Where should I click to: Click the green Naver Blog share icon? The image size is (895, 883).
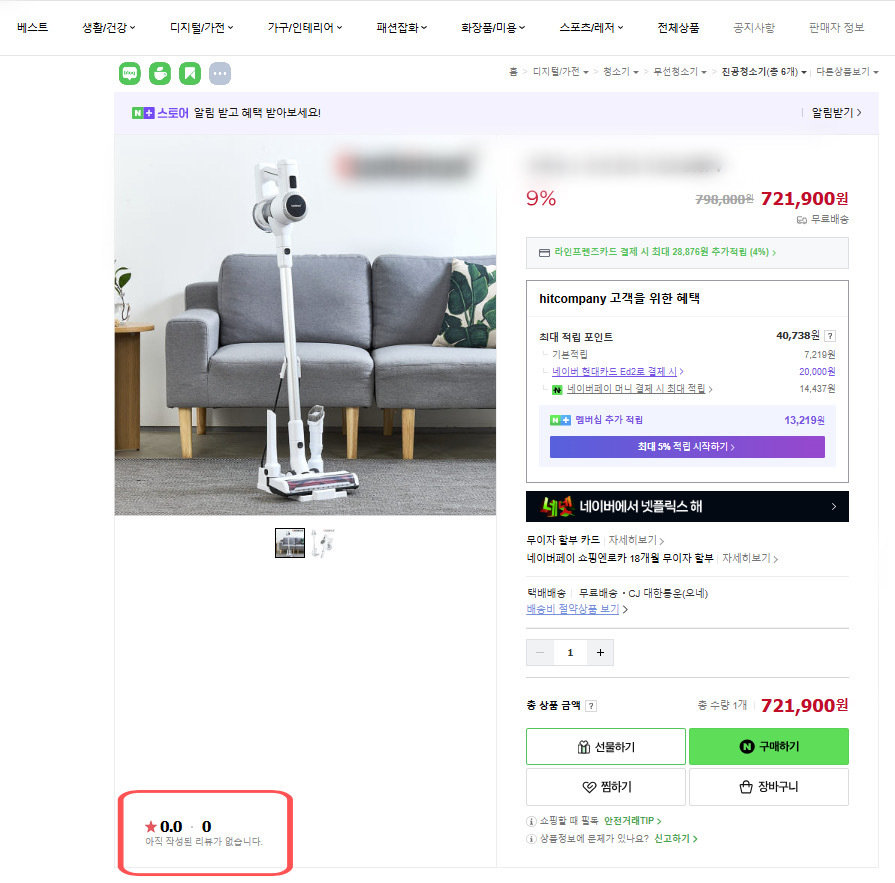(x=130, y=73)
